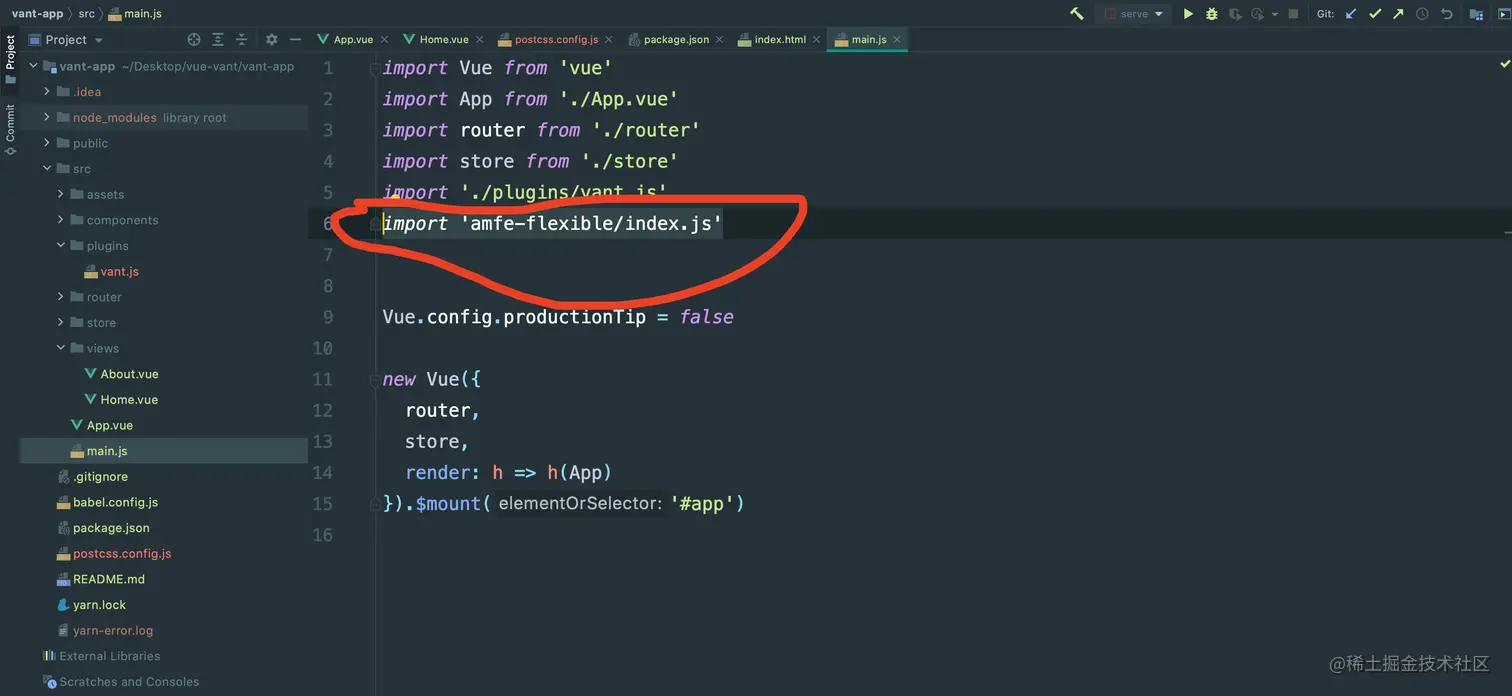Viewport: 1512px width, 696px height.
Task: Hide the Project panel with minus icon
Action: tap(295, 40)
